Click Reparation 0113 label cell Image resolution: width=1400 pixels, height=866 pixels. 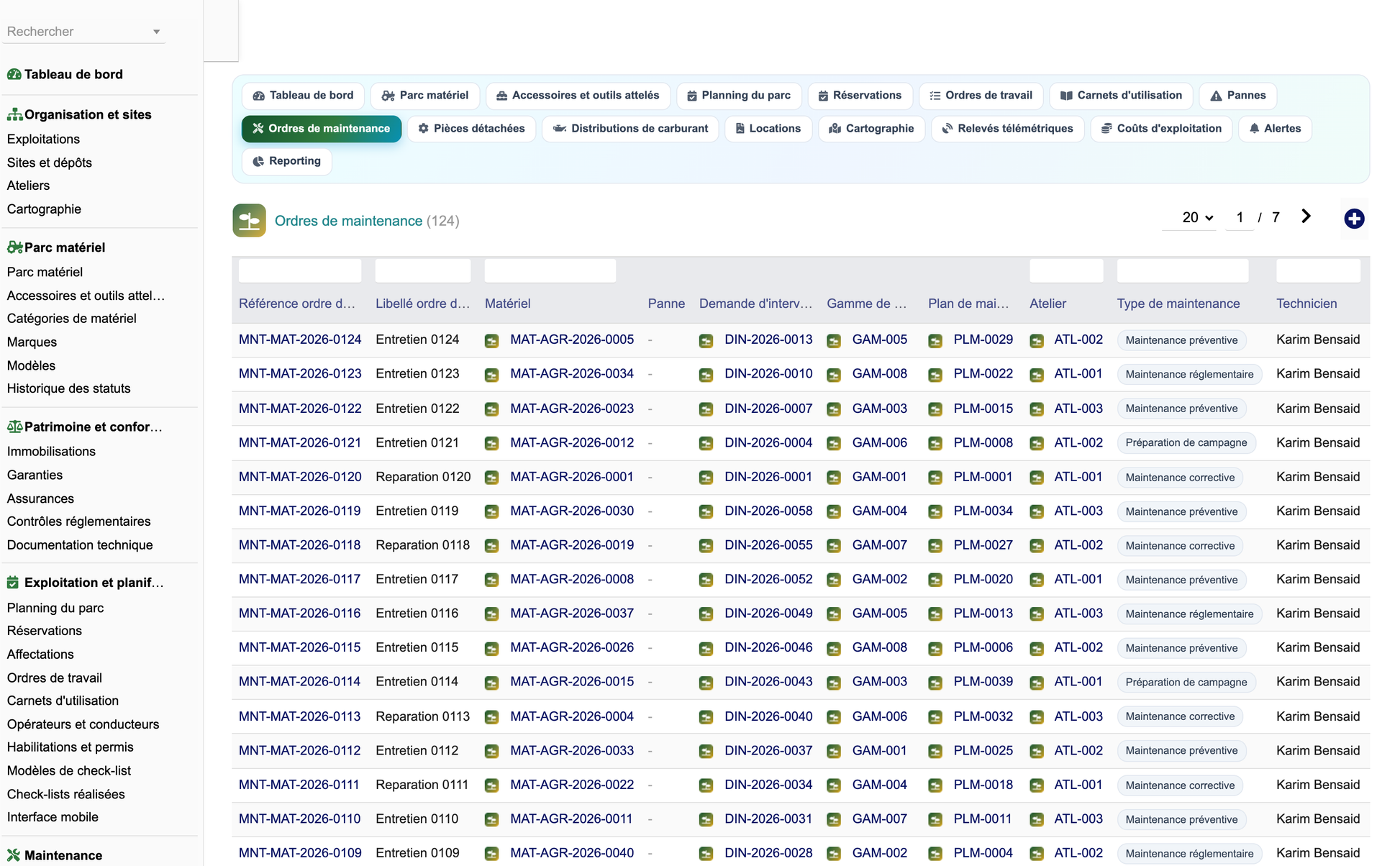(422, 716)
